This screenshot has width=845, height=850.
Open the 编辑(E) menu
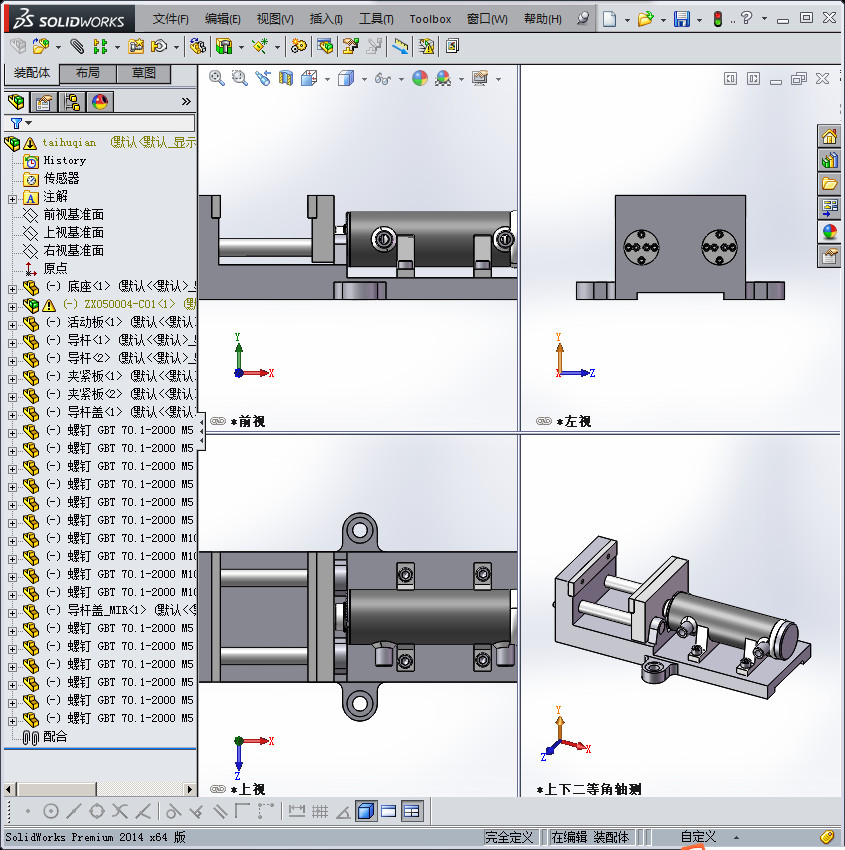[x=222, y=19]
